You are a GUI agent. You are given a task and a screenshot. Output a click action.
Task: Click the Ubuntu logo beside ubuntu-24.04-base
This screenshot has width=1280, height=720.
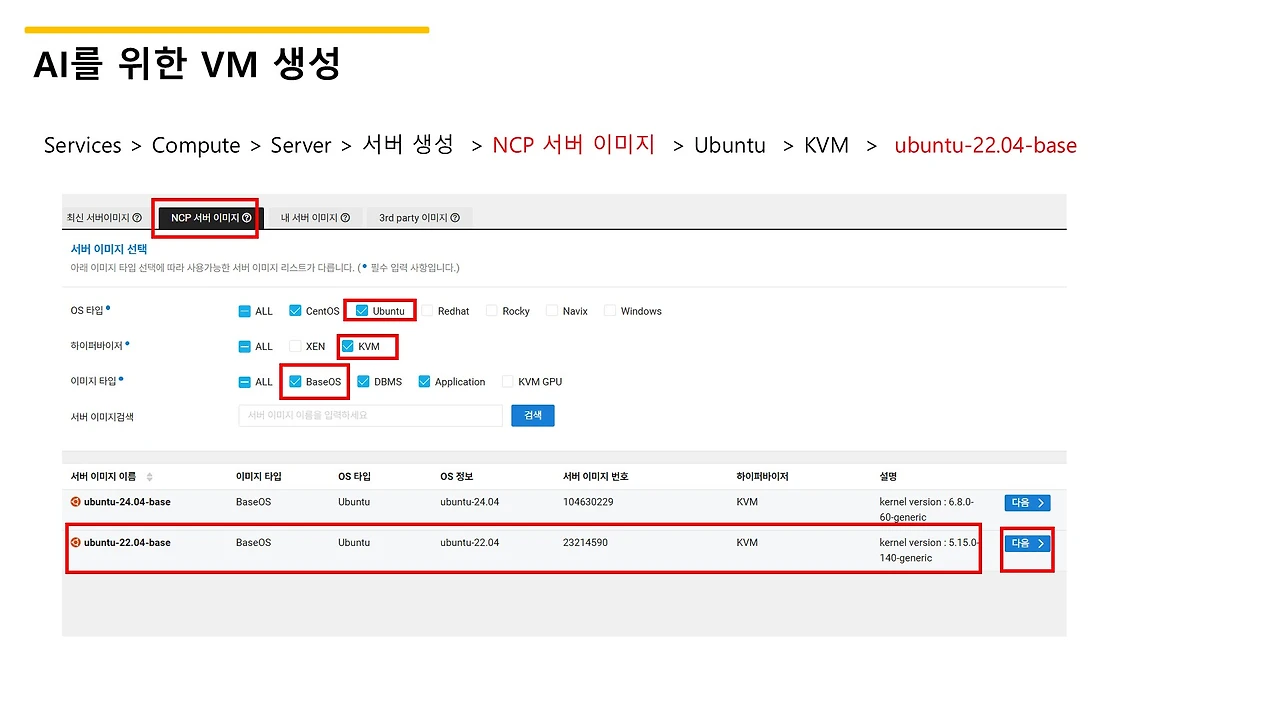pyautogui.click(x=75, y=502)
